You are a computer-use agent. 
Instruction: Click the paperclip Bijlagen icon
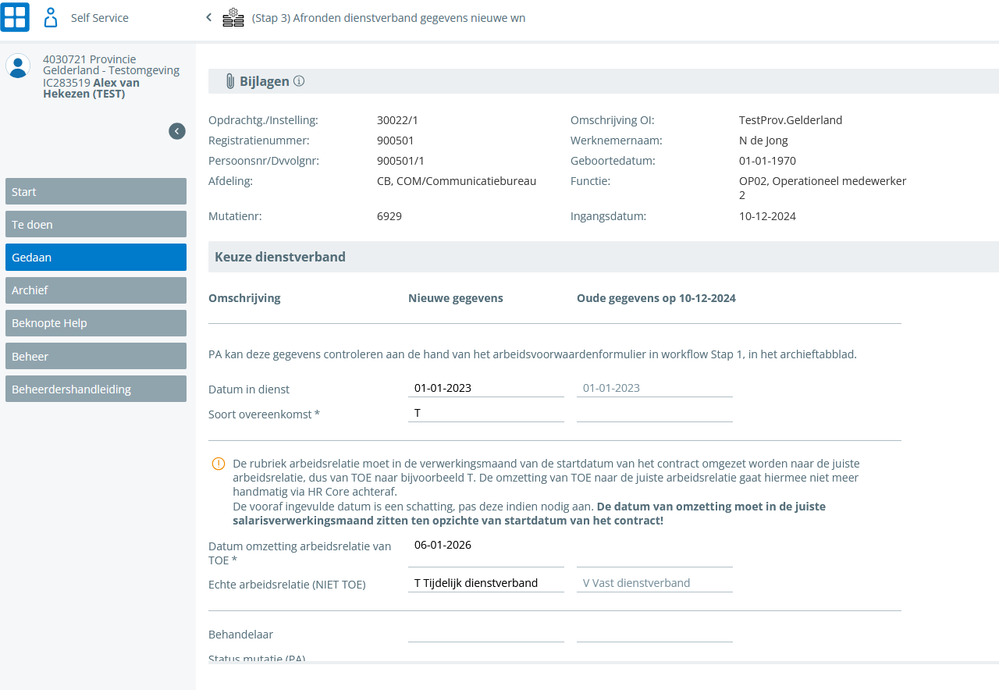(x=230, y=81)
